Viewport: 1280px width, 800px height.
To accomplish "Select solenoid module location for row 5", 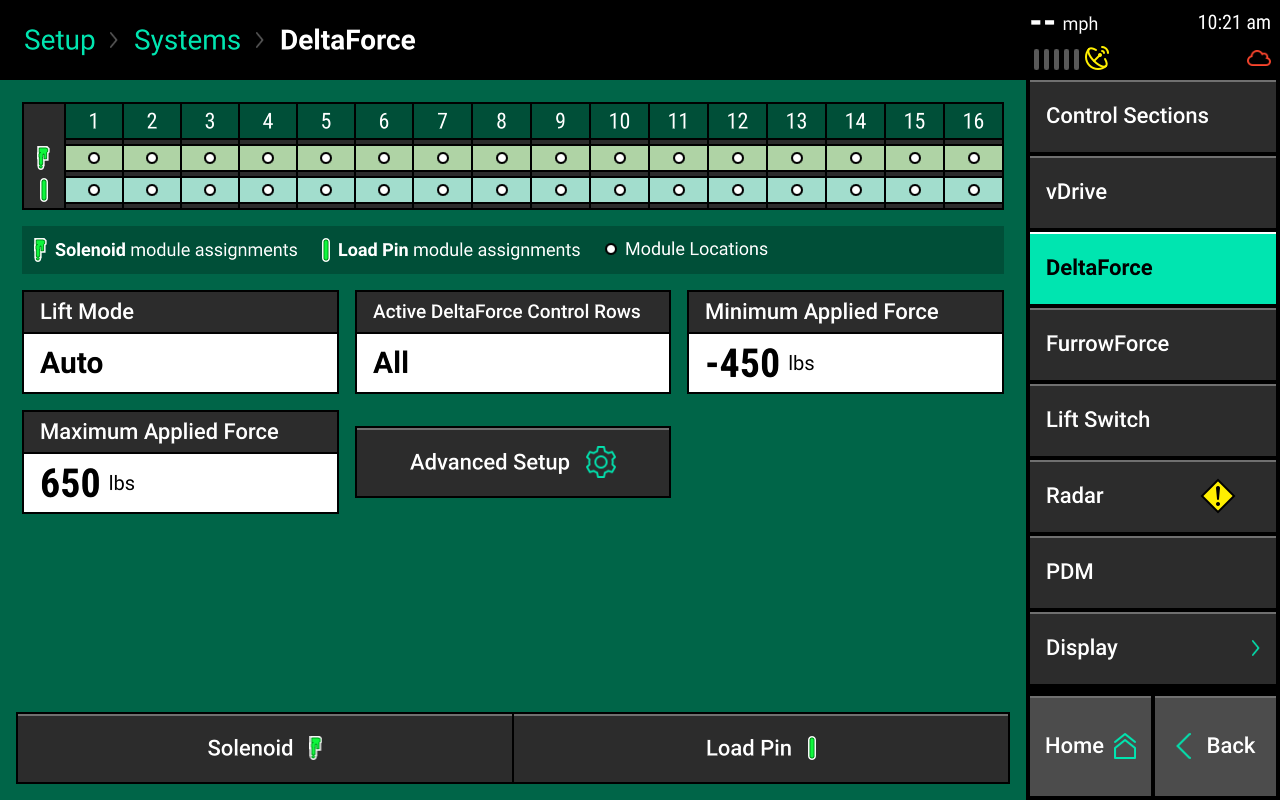I will 326,158.
